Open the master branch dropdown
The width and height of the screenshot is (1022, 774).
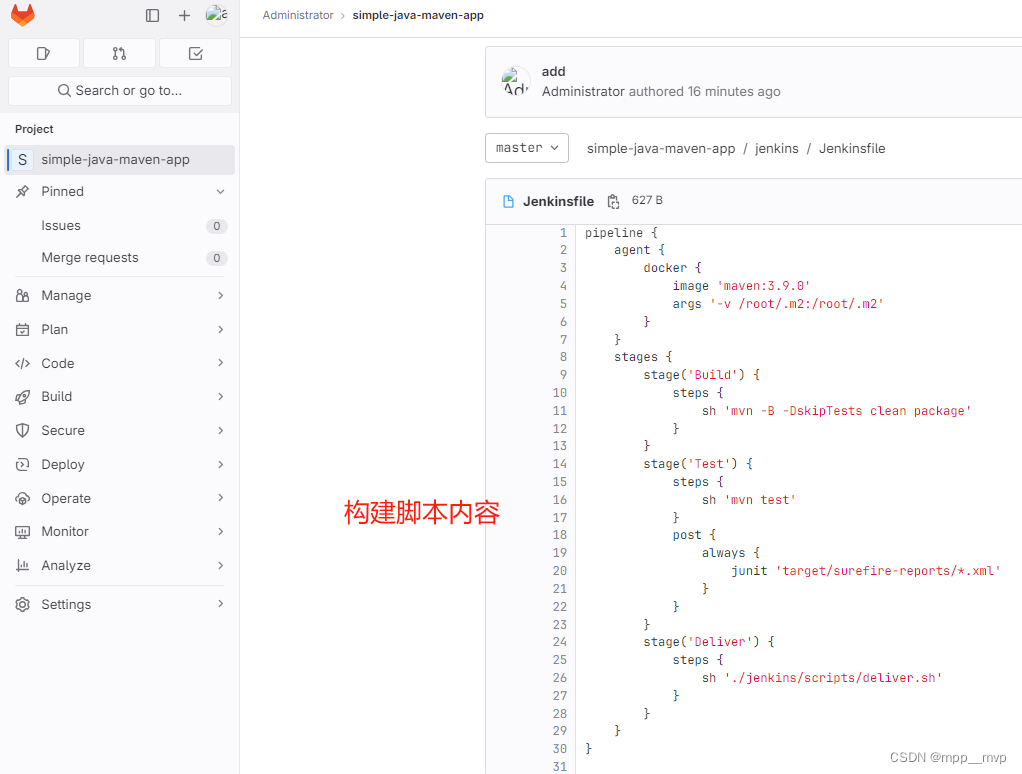coord(527,148)
